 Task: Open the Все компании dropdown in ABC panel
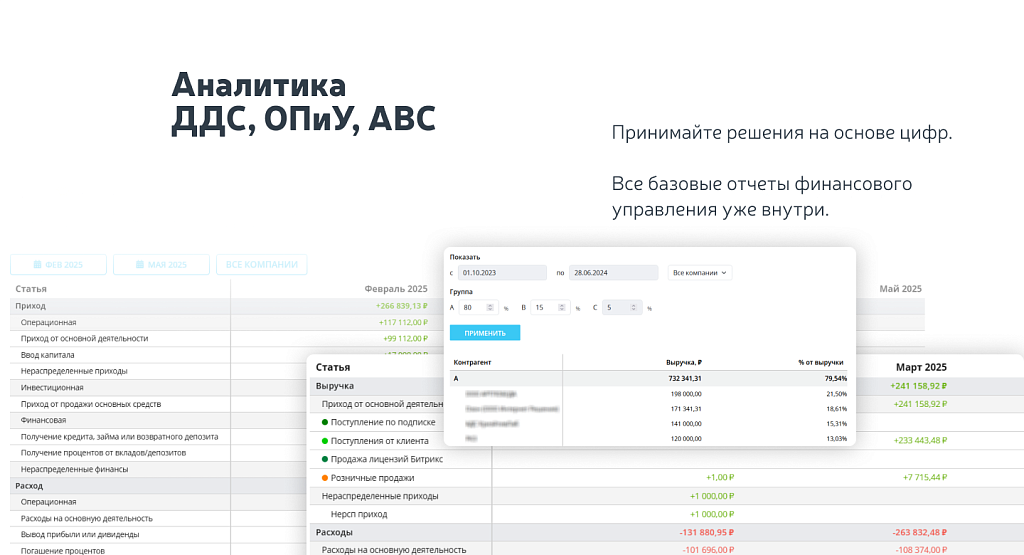click(x=700, y=272)
